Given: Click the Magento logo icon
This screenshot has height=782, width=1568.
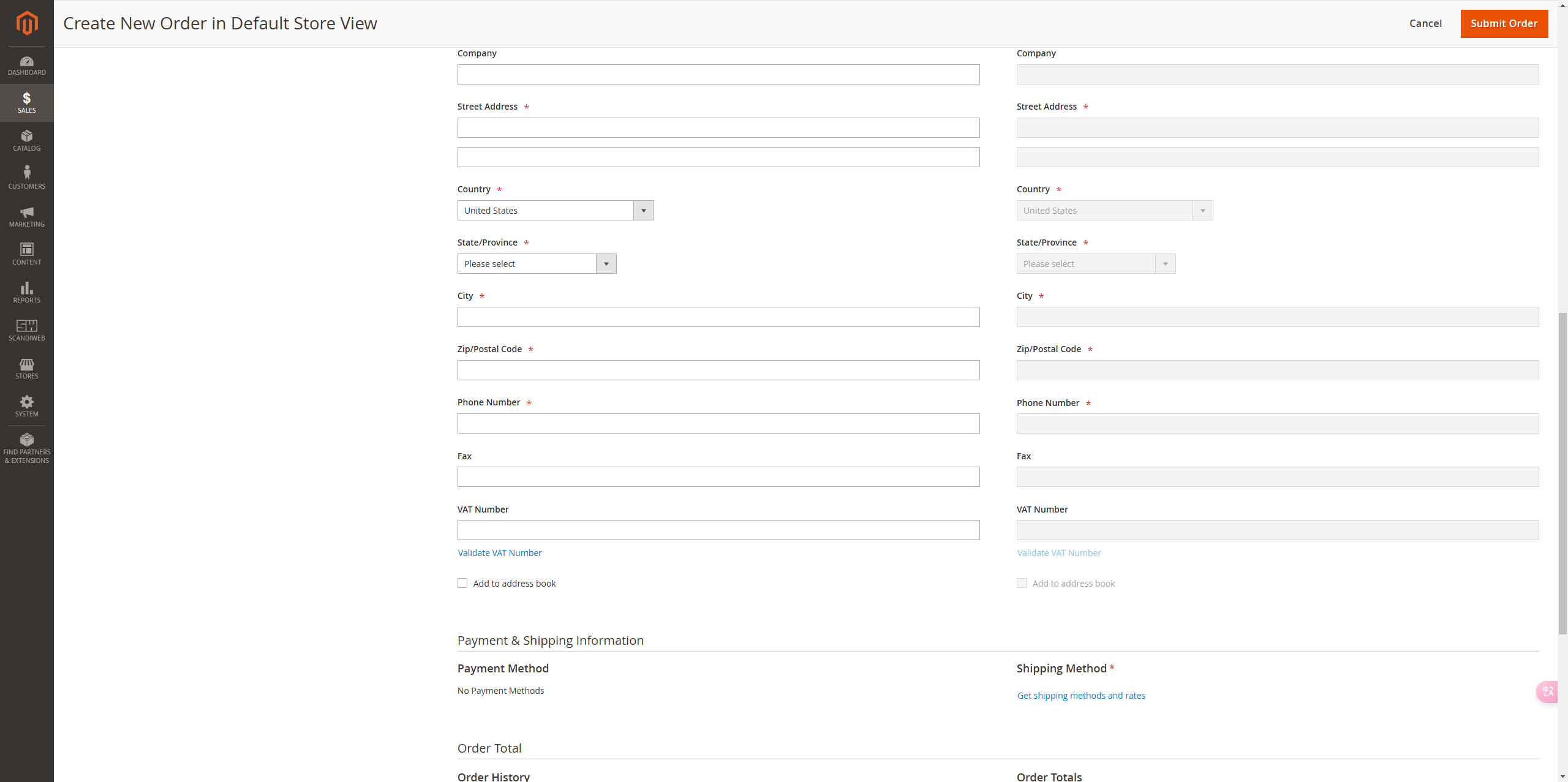Looking at the screenshot, I should click(x=26, y=23).
